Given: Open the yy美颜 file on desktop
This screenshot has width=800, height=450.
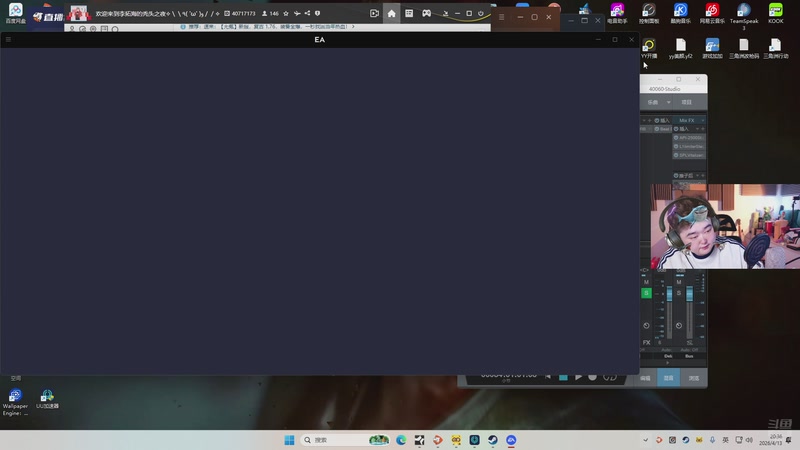Looking at the screenshot, I should (681, 48).
